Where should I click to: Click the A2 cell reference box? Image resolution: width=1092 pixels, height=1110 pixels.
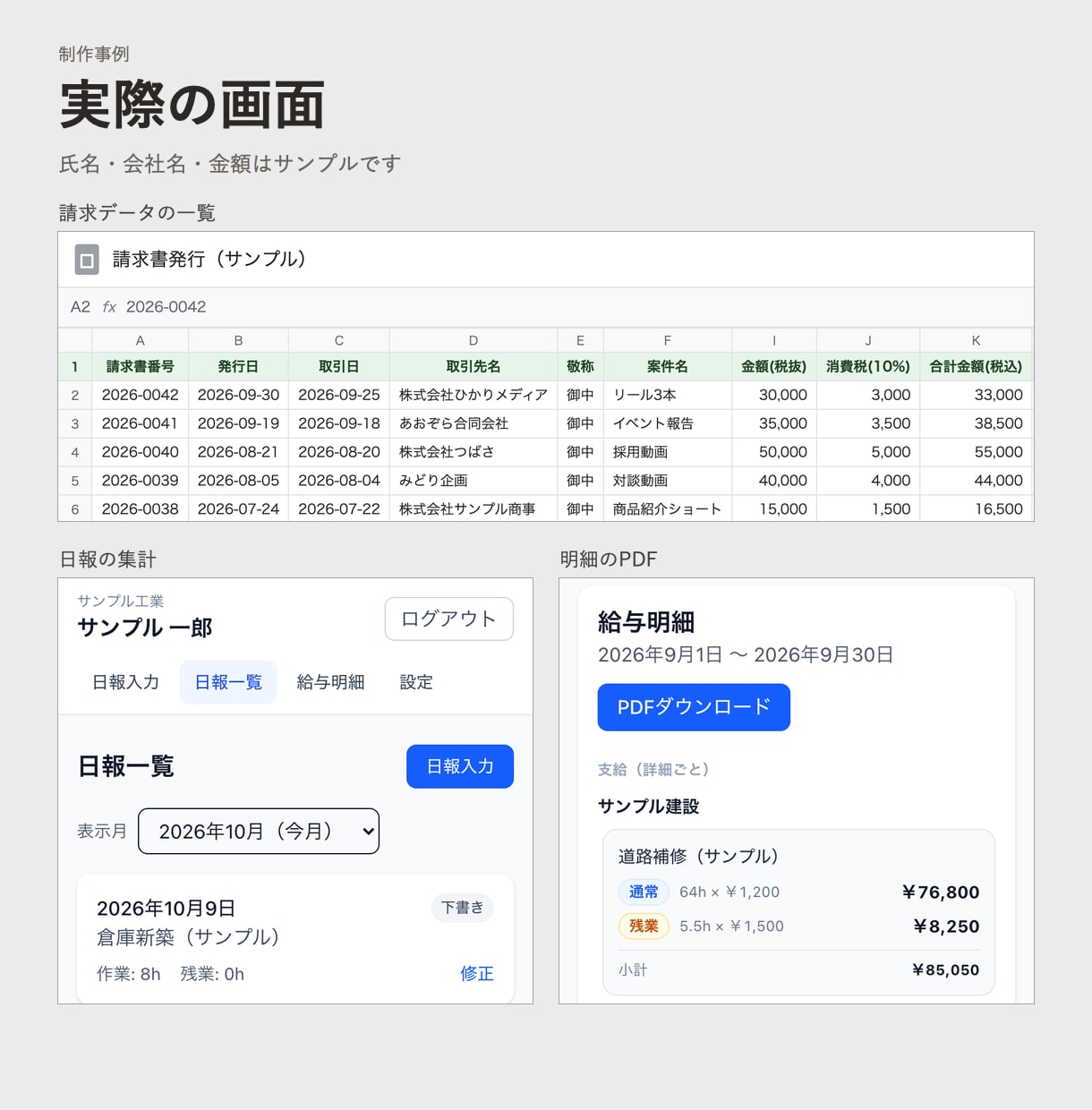pyautogui.click(x=81, y=307)
